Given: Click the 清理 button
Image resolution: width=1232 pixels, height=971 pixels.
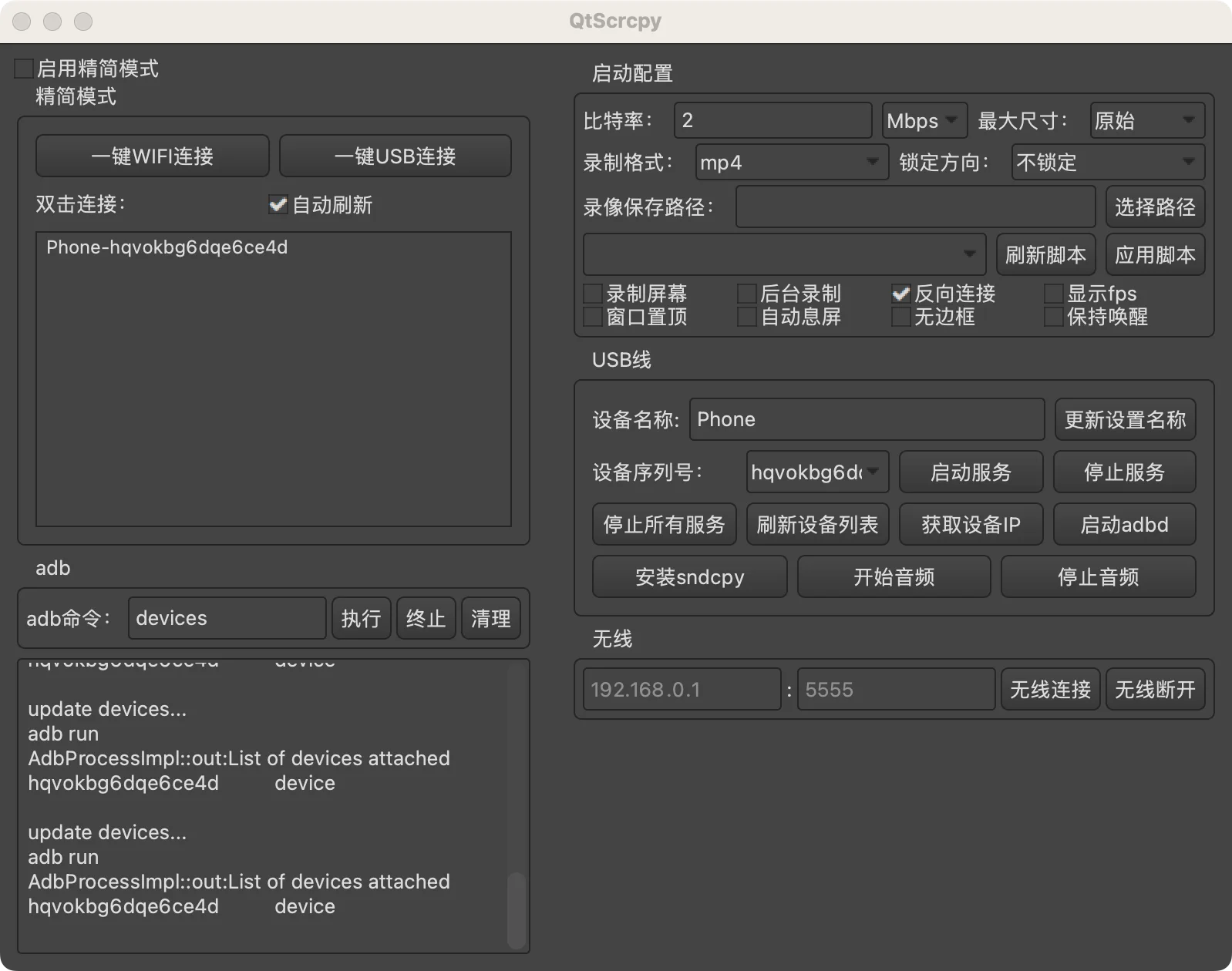Looking at the screenshot, I should click(490, 618).
